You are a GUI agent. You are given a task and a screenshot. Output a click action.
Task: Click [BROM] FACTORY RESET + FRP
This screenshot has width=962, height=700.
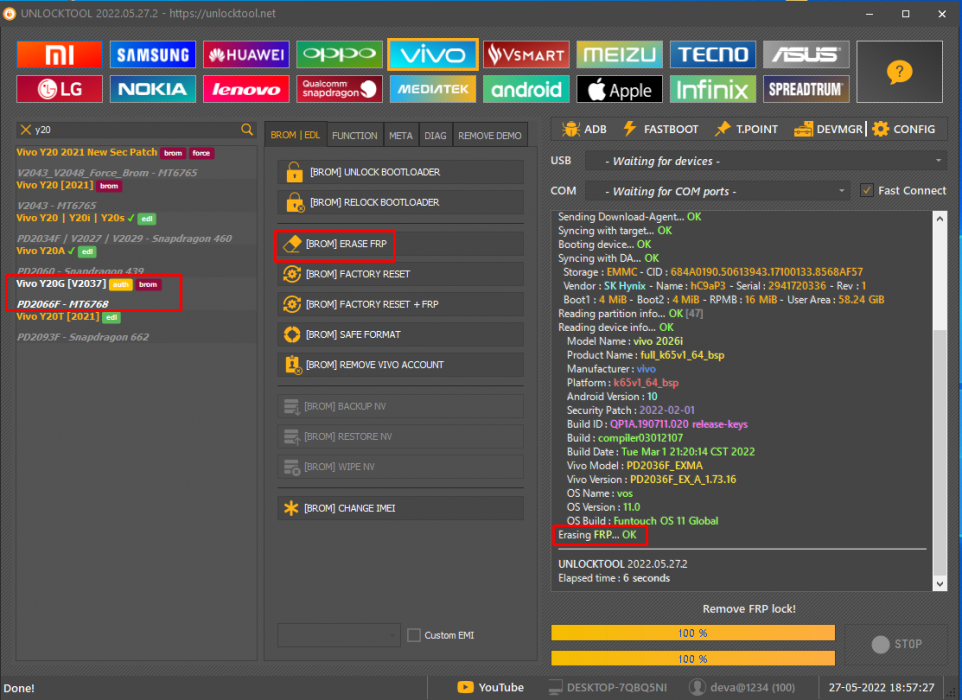pos(401,304)
